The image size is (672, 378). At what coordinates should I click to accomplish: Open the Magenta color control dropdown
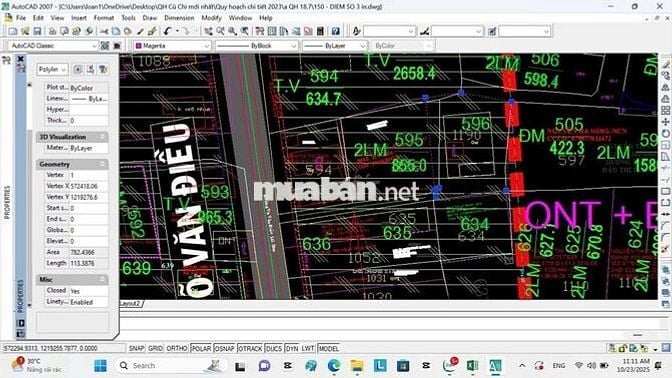pyautogui.click(x=172, y=45)
